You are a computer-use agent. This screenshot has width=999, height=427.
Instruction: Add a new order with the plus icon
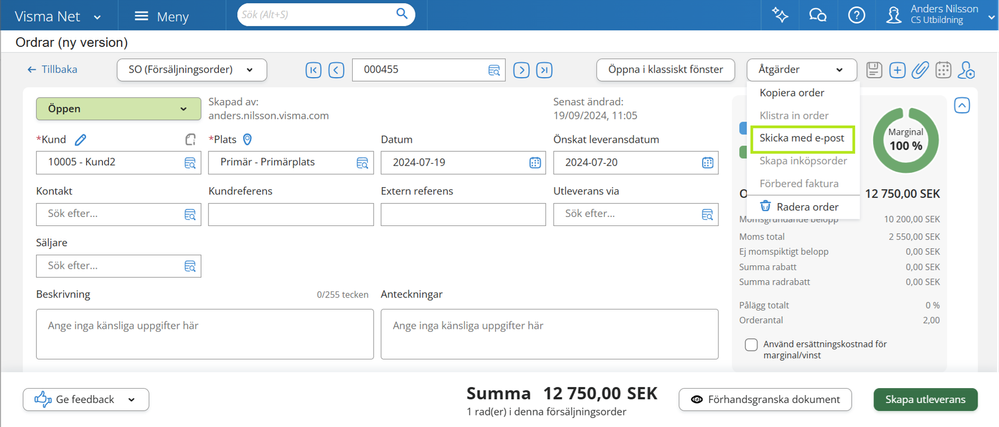[x=897, y=69]
